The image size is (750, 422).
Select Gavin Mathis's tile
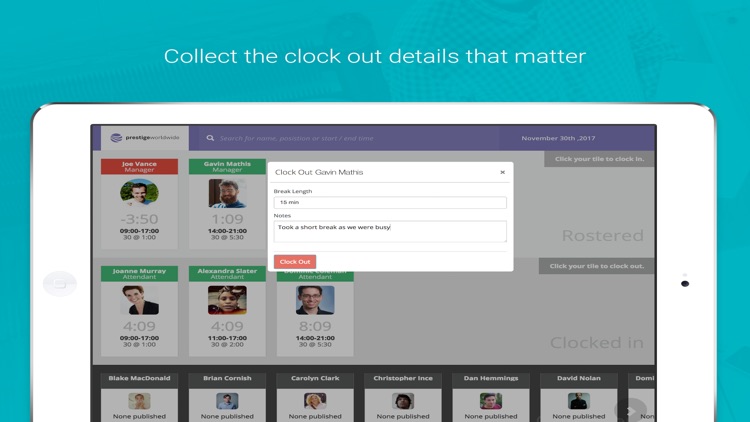227,204
